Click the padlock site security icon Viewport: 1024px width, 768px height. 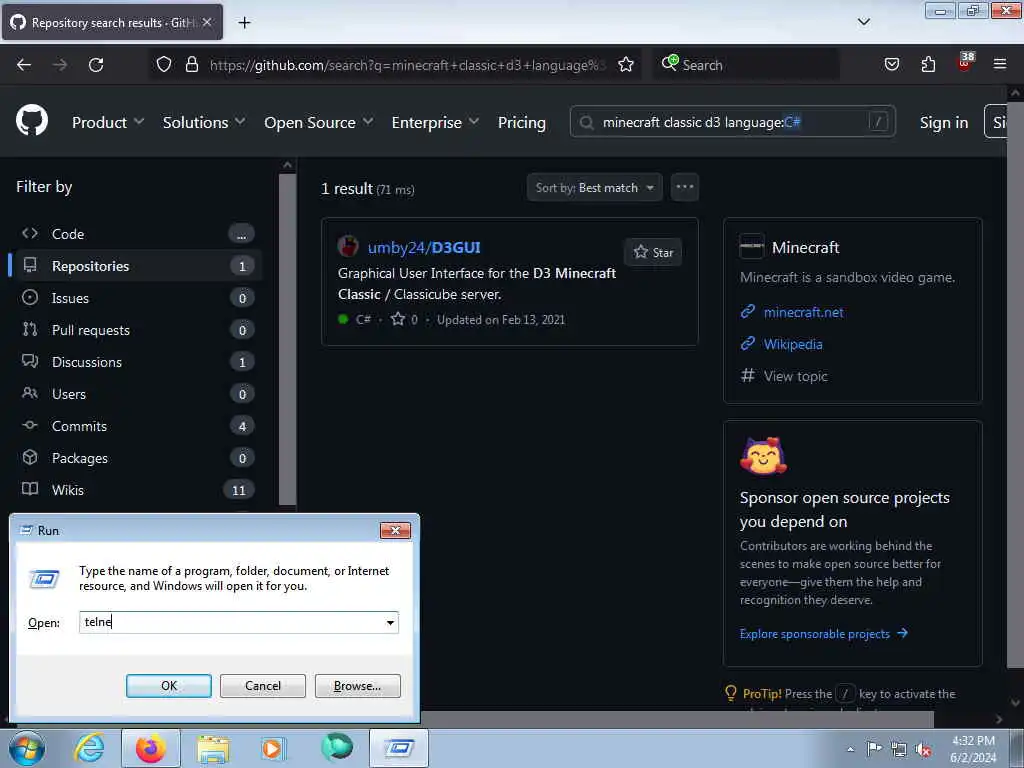(x=191, y=65)
